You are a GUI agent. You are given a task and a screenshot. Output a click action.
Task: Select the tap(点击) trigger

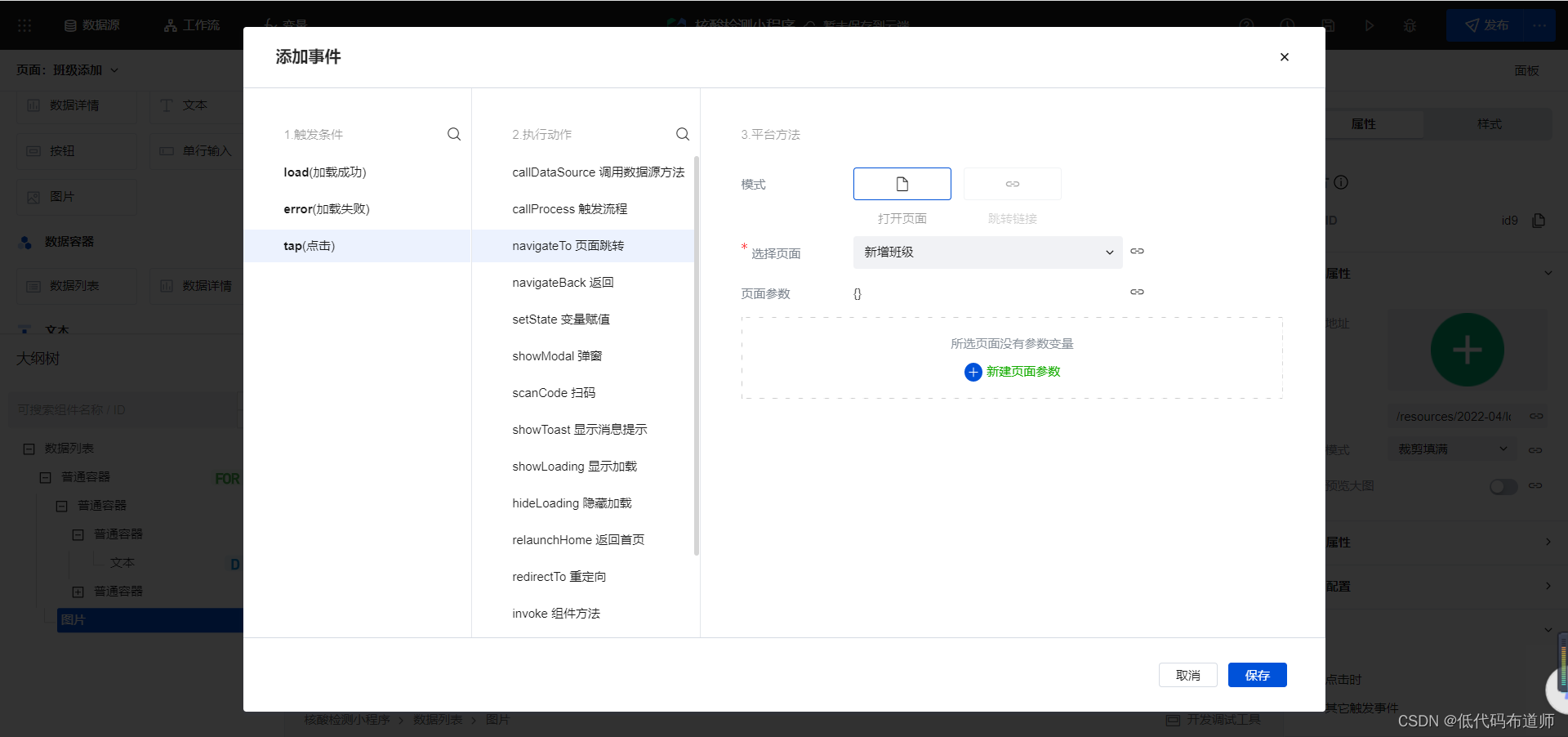[358, 246]
